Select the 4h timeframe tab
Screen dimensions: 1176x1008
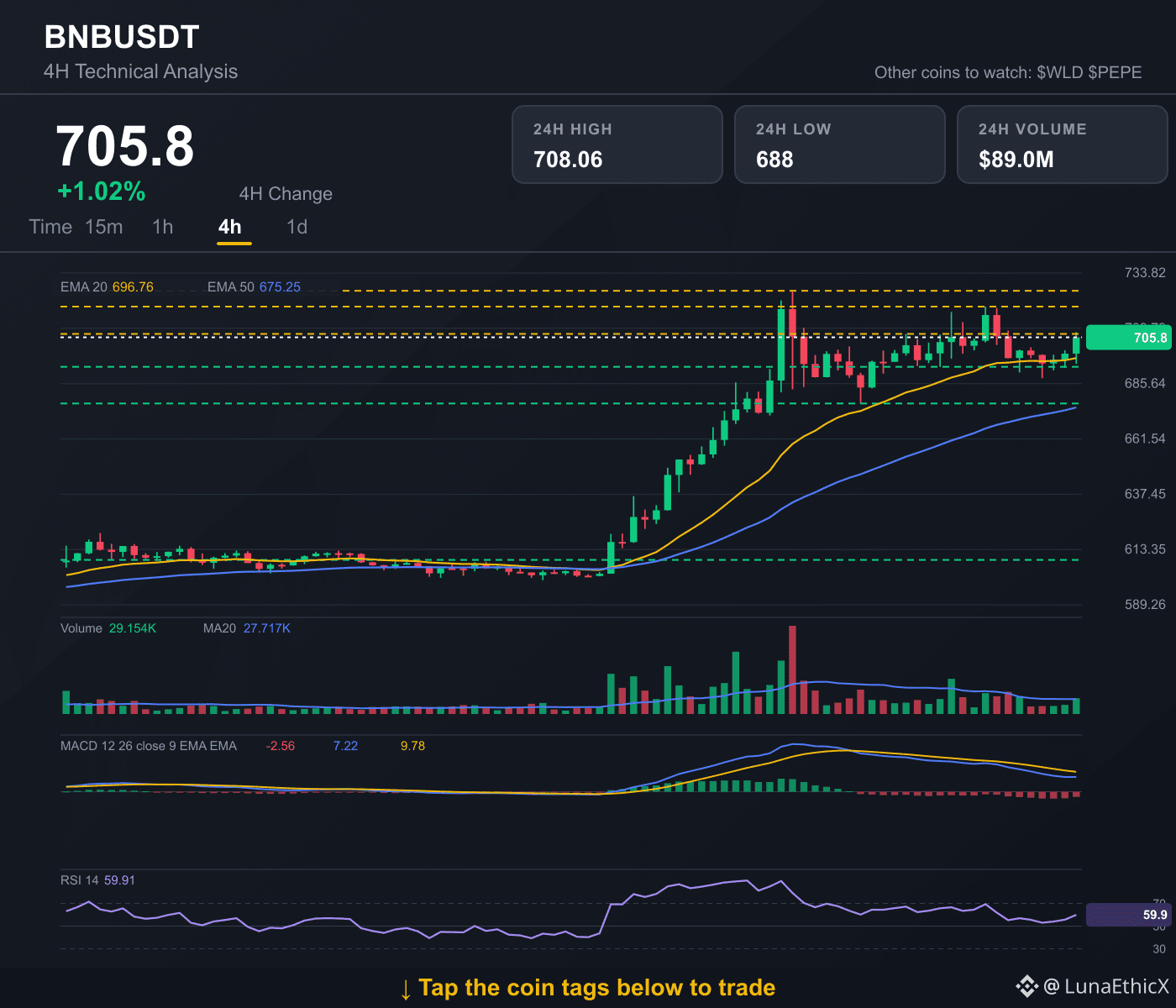(x=230, y=227)
